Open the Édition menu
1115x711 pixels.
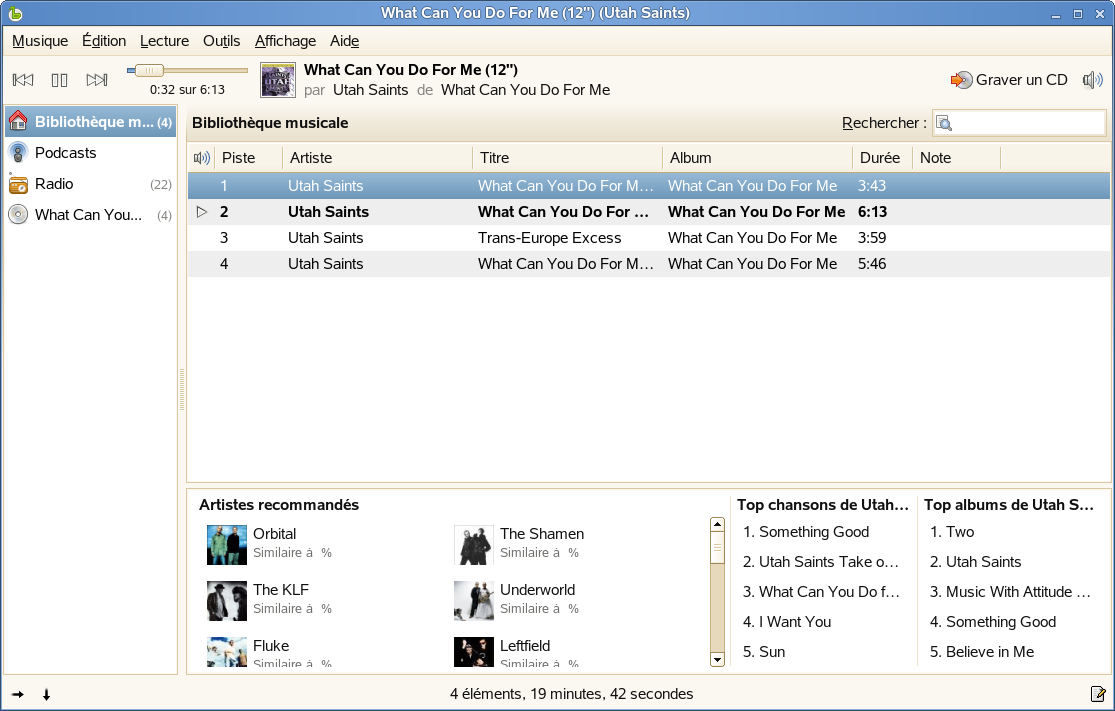104,41
